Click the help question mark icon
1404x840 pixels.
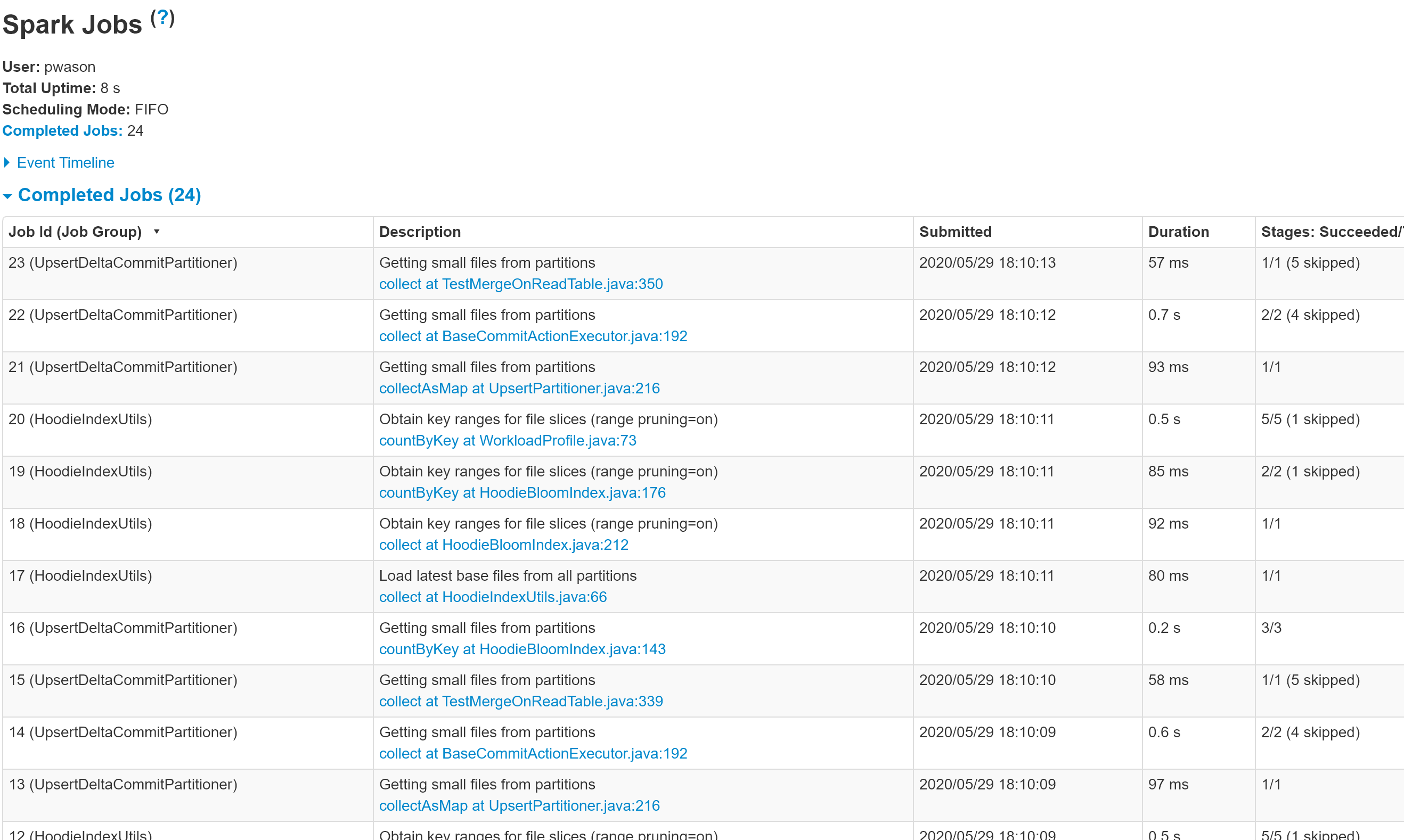click(162, 18)
